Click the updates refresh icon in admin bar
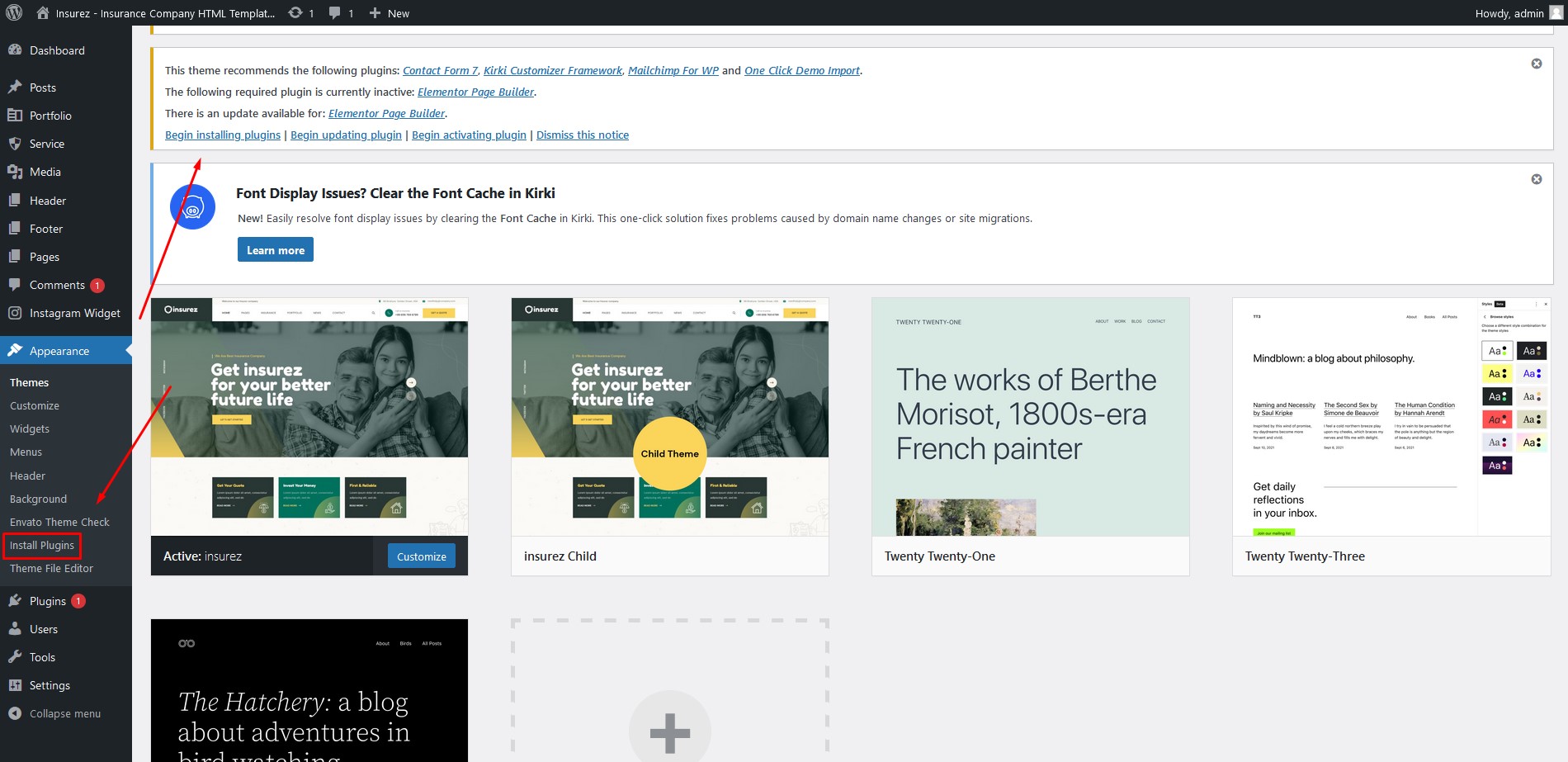1568x762 pixels. [x=295, y=13]
